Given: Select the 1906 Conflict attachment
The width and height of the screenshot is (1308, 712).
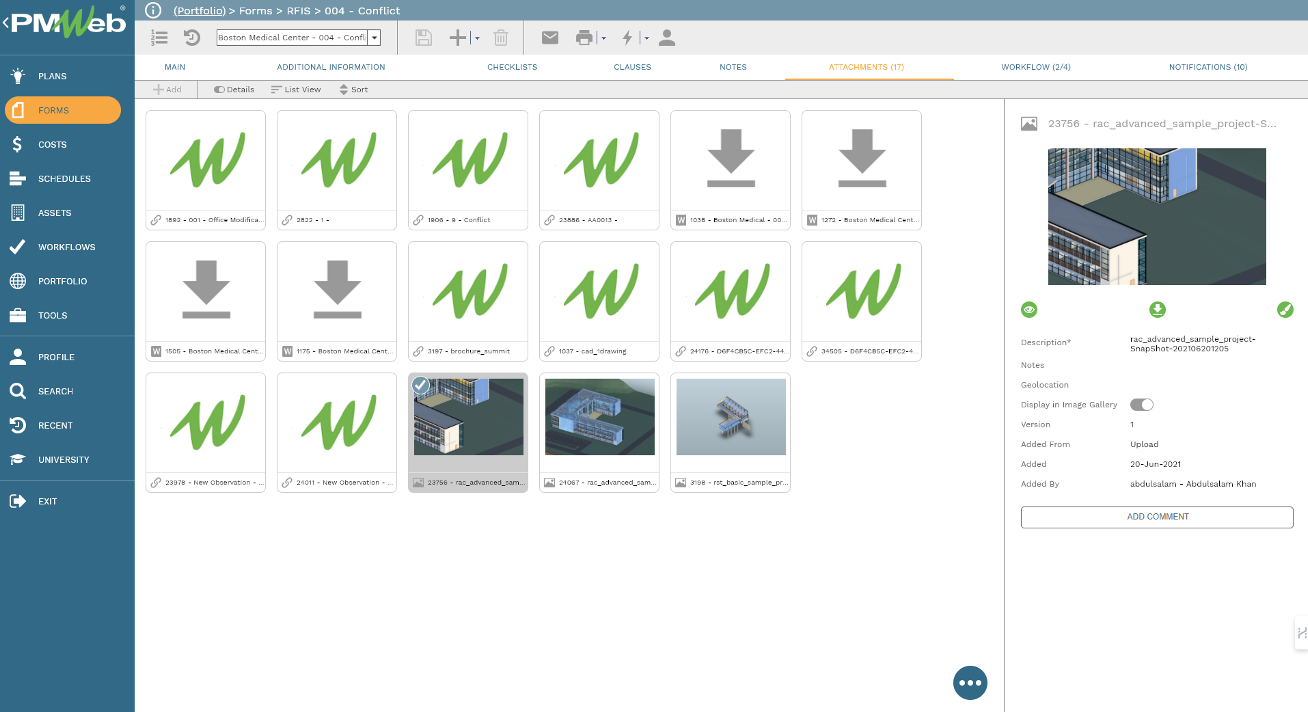Looking at the screenshot, I should point(468,170).
